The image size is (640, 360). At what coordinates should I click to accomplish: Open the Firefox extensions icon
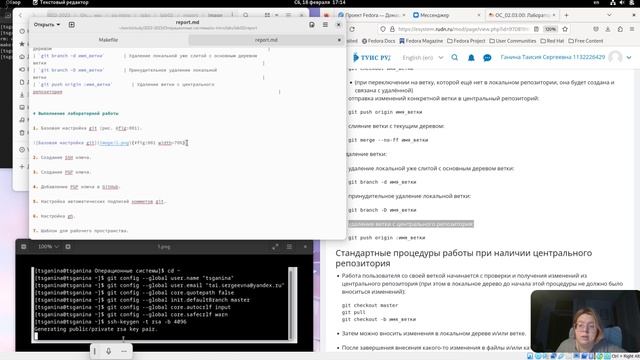[x=620, y=29]
